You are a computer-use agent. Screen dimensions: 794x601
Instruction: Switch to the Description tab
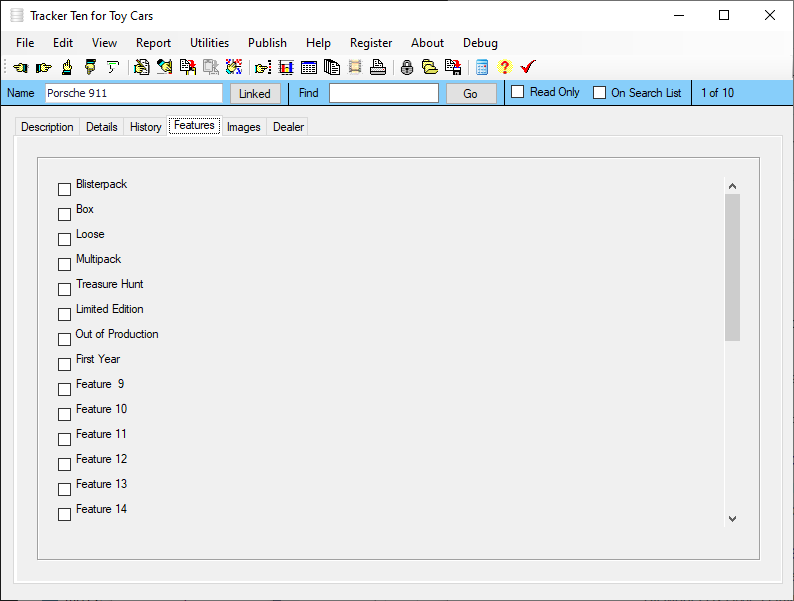point(47,127)
